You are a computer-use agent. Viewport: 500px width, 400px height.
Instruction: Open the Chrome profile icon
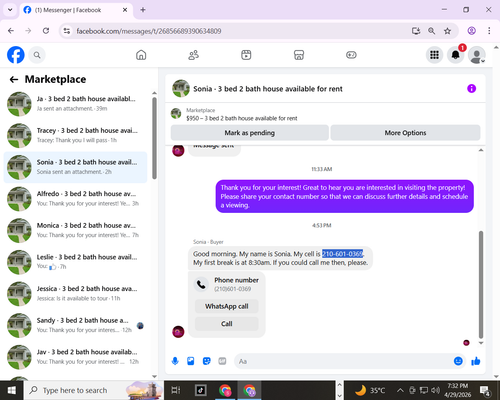coord(471,31)
